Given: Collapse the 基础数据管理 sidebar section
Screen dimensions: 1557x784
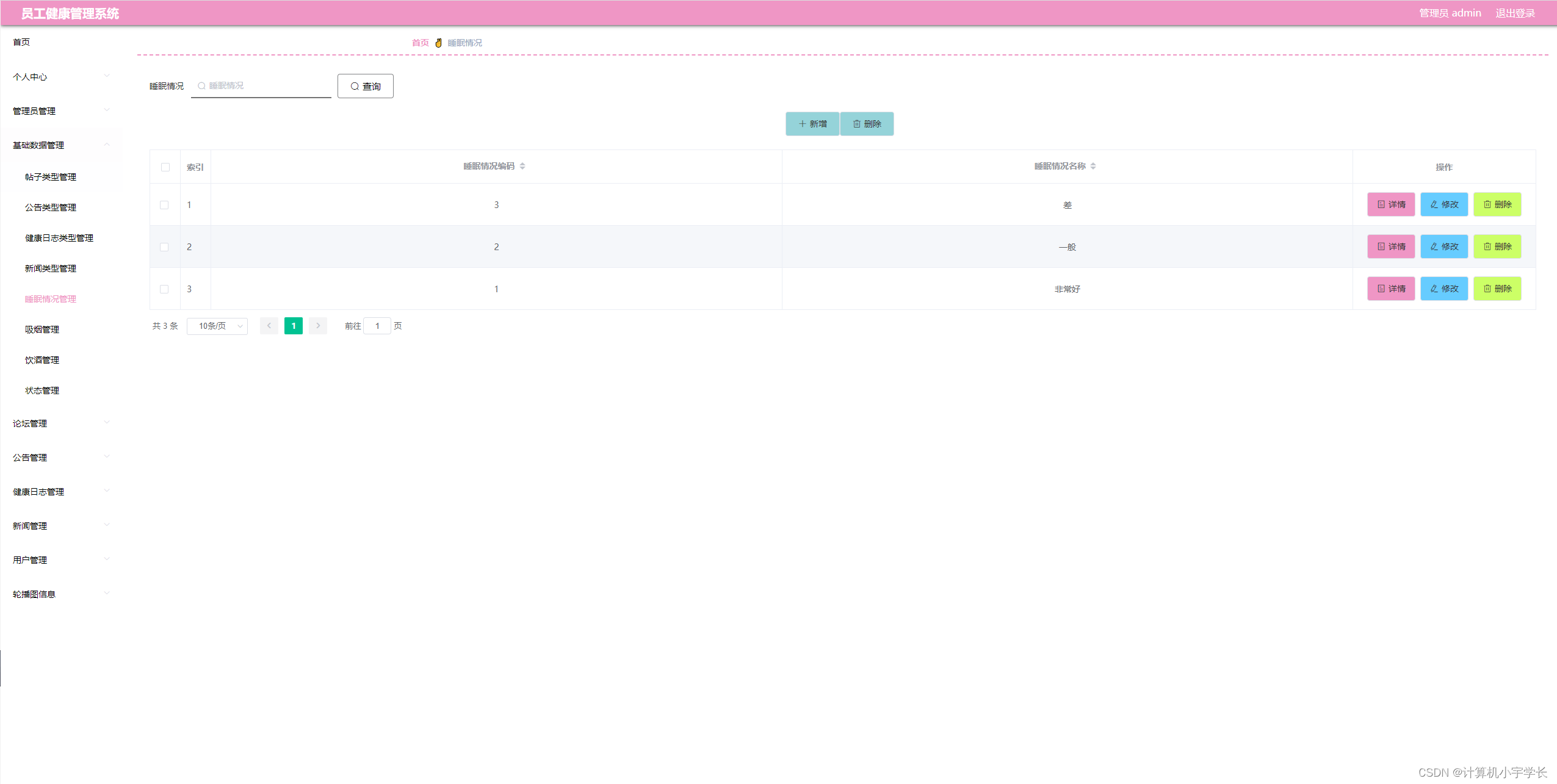Looking at the screenshot, I should [x=61, y=145].
